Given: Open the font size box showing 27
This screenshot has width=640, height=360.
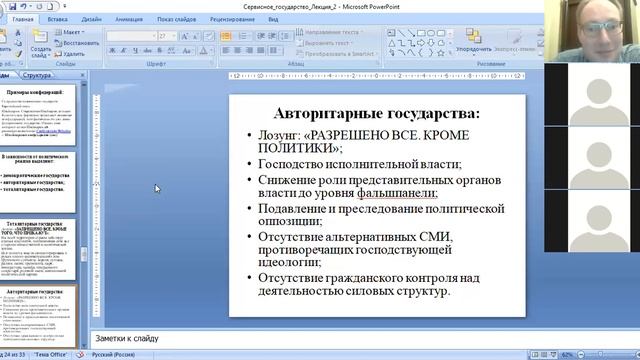Looking at the screenshot, I should (x=167, y=36).
